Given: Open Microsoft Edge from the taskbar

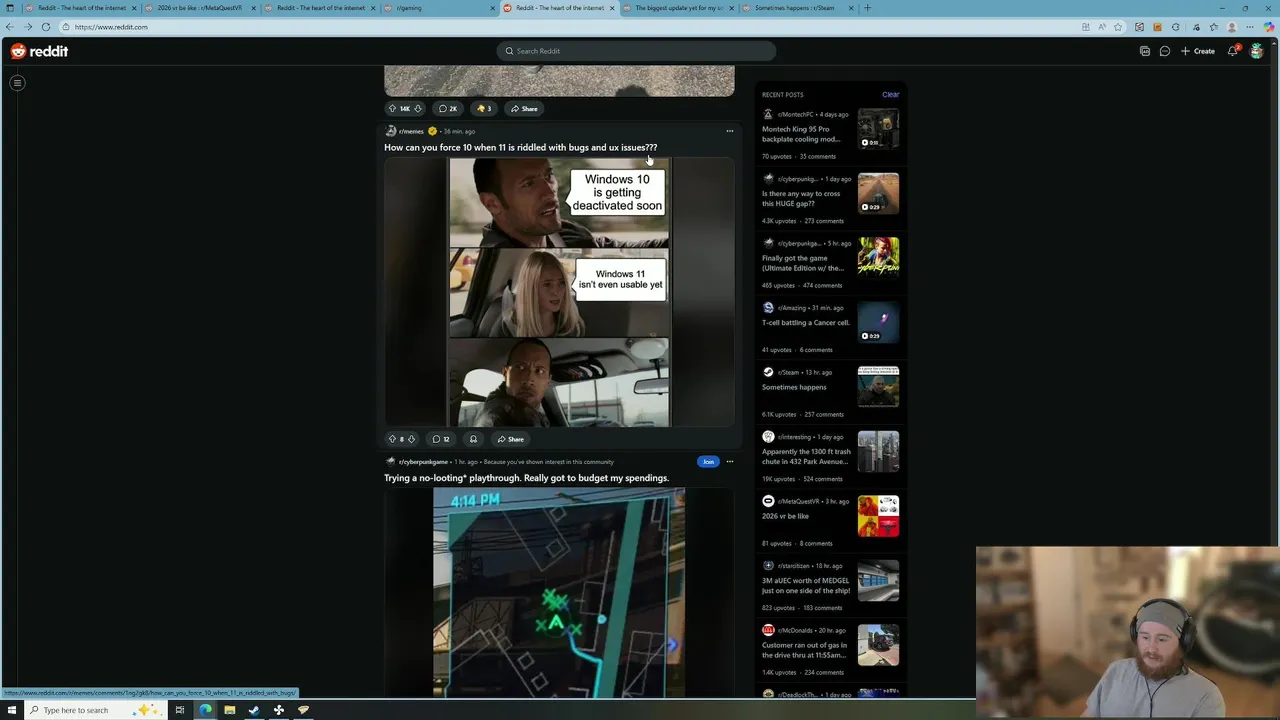Looking at the screenshot, I should click(x=205, y=710).
